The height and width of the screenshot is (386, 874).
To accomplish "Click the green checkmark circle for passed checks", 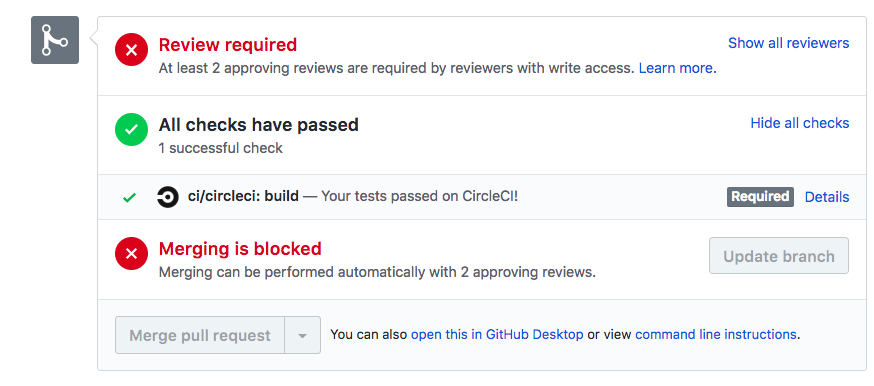I will [132, 129].
